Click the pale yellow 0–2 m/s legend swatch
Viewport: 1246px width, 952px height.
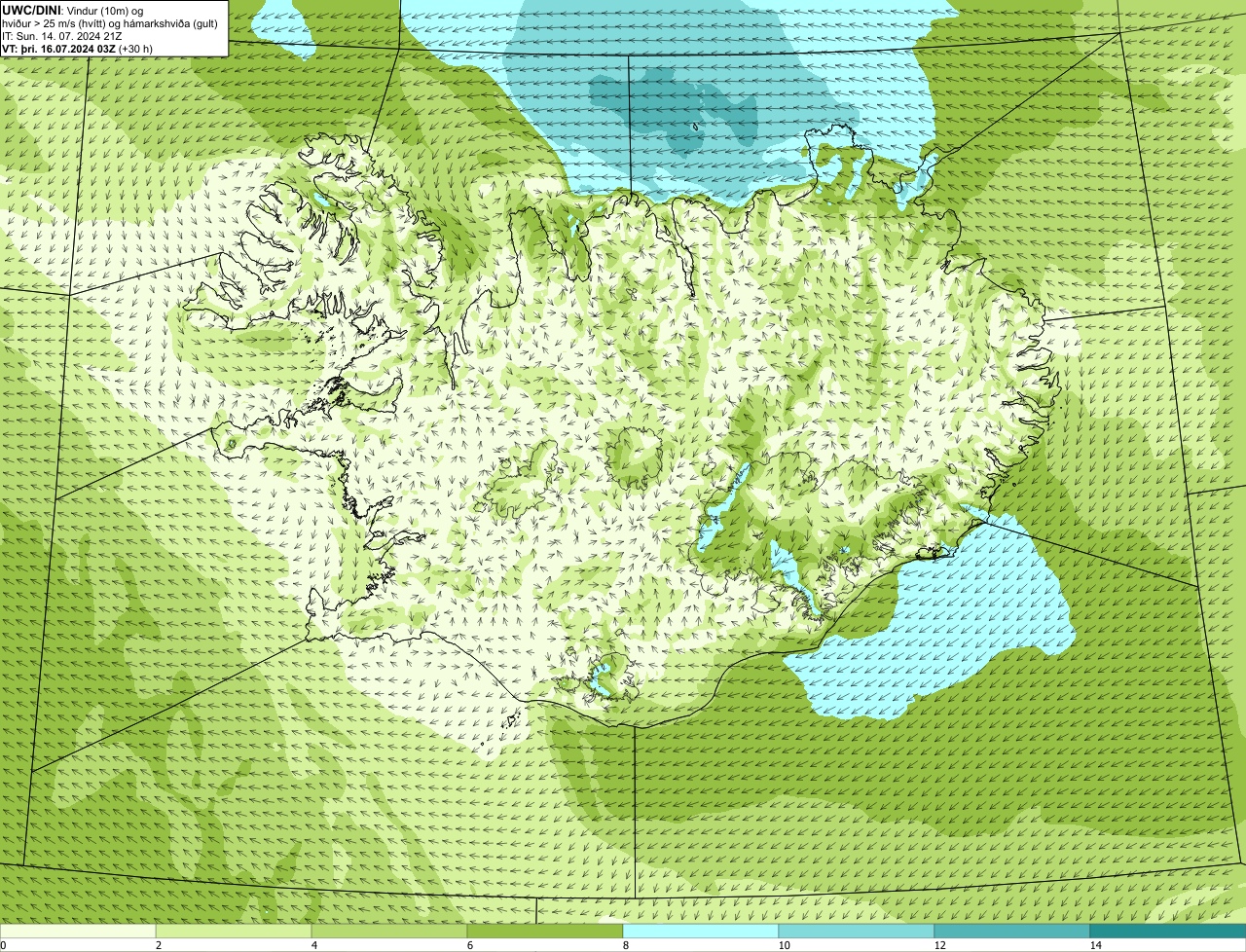pos(78,931)
